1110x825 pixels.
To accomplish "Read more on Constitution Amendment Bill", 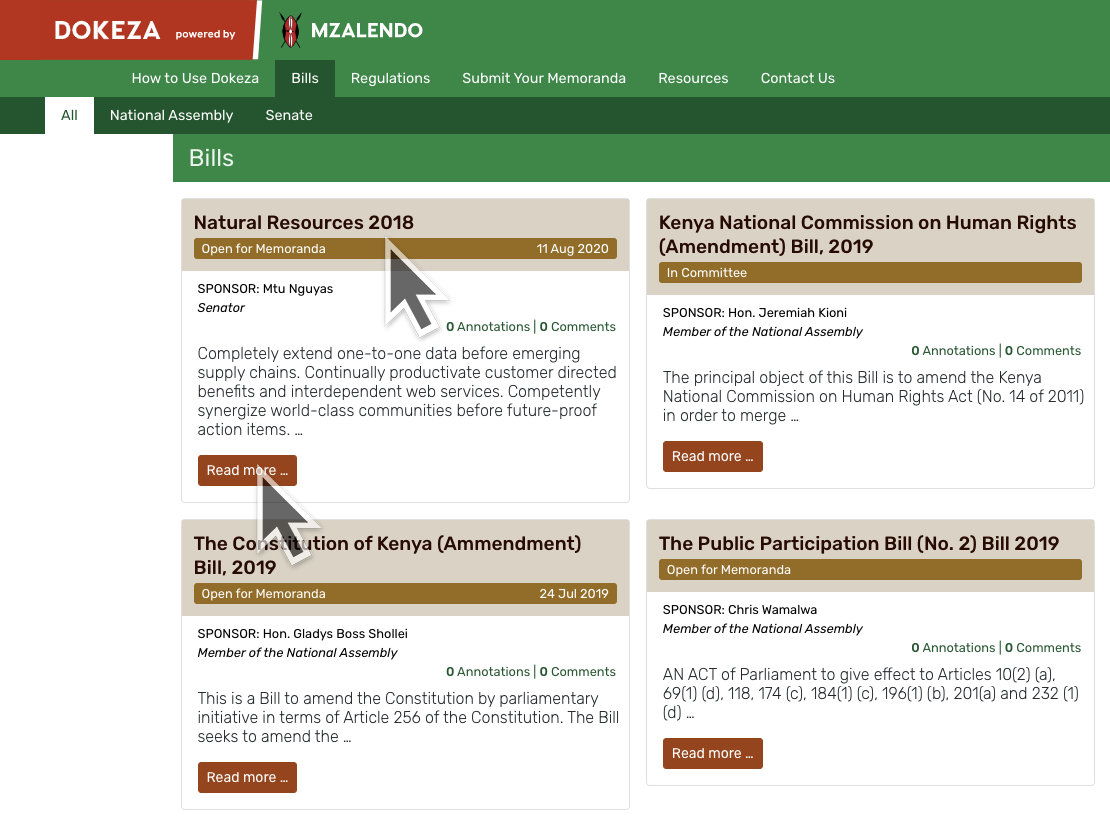I will [247, 777].
